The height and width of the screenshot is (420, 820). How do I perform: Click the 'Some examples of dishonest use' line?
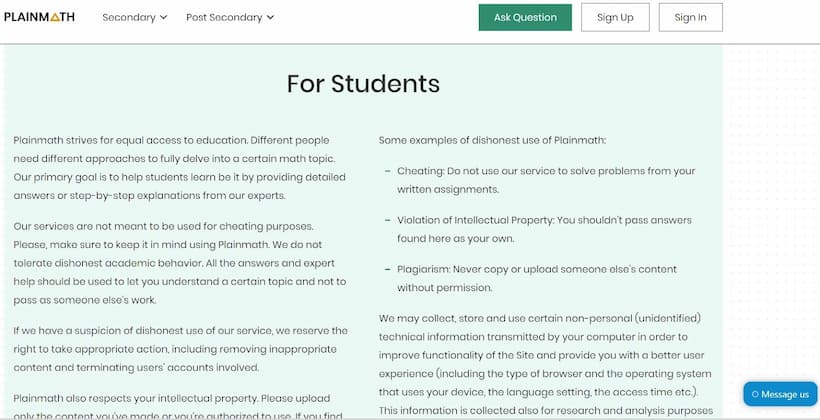coord(492,140)
